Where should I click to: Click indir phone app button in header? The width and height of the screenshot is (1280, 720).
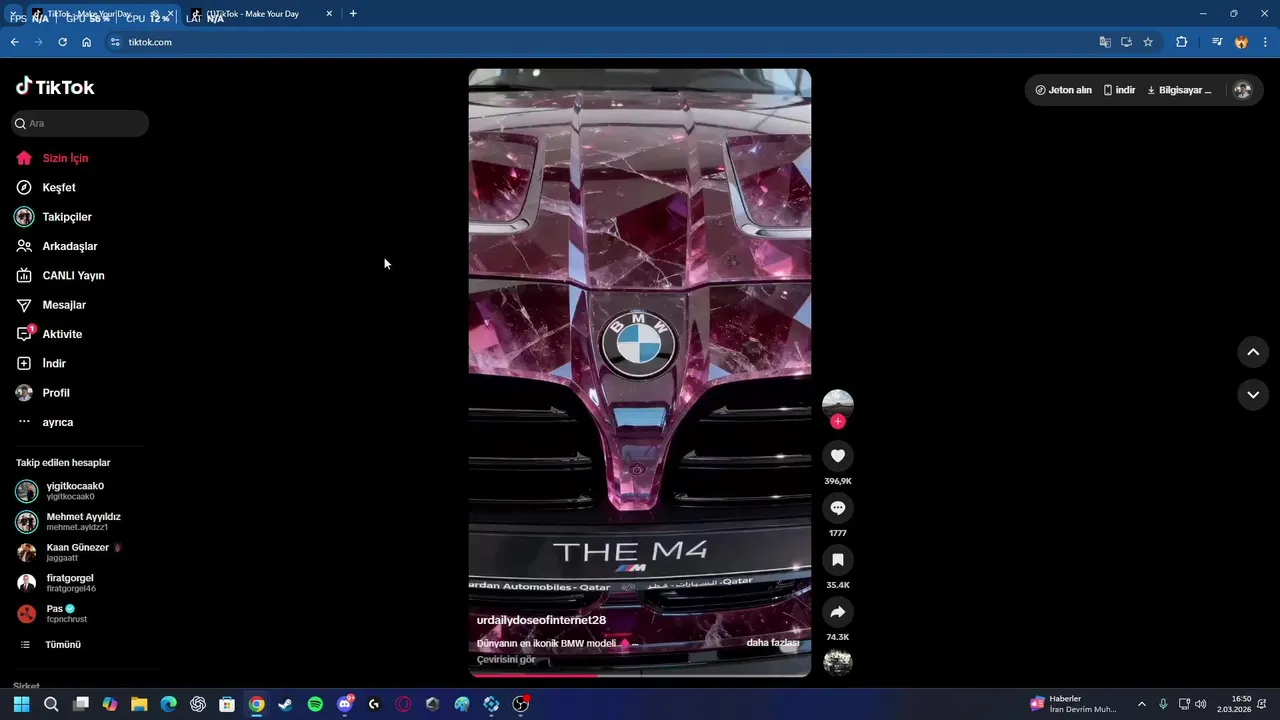click(x=1119, y=90)
